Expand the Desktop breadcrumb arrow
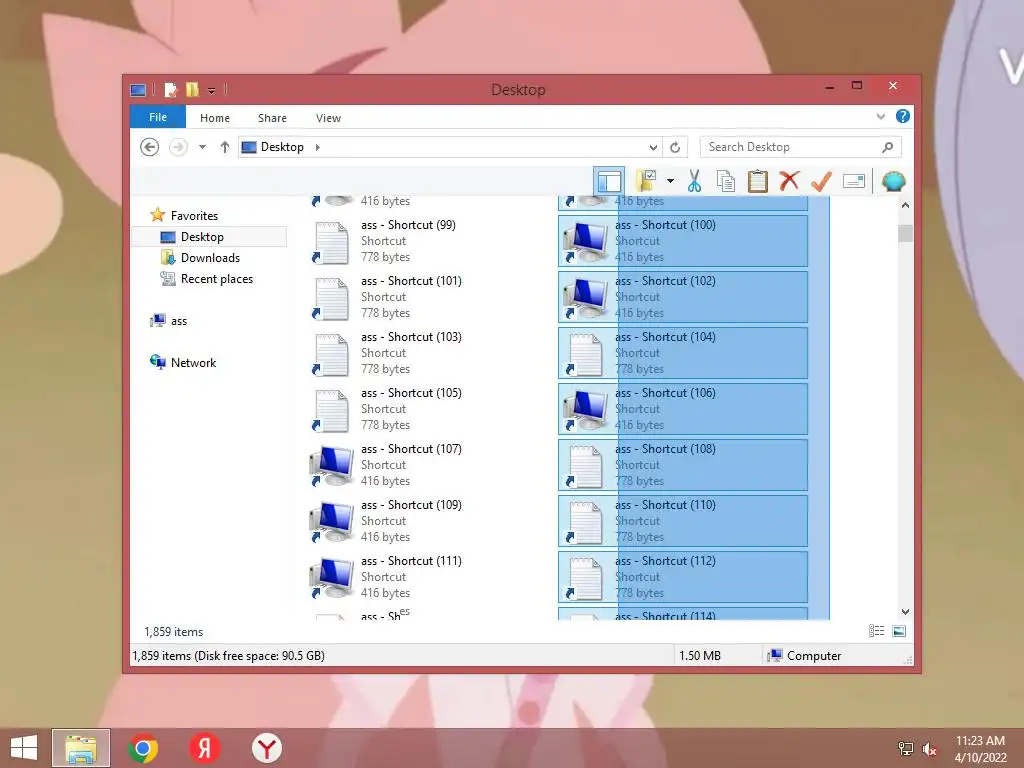Image resolution: width=1024 pixels, height=768 pixels. 317,147
